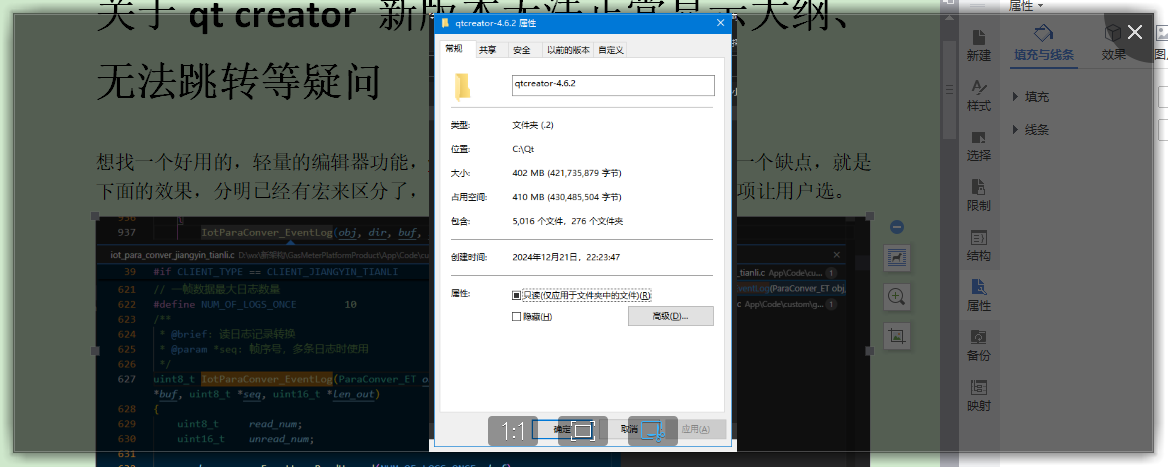Click the screenshot scissors icon in preview bar
The height and width of the screenshot is (467, 1168).
(x=653, y=431)
